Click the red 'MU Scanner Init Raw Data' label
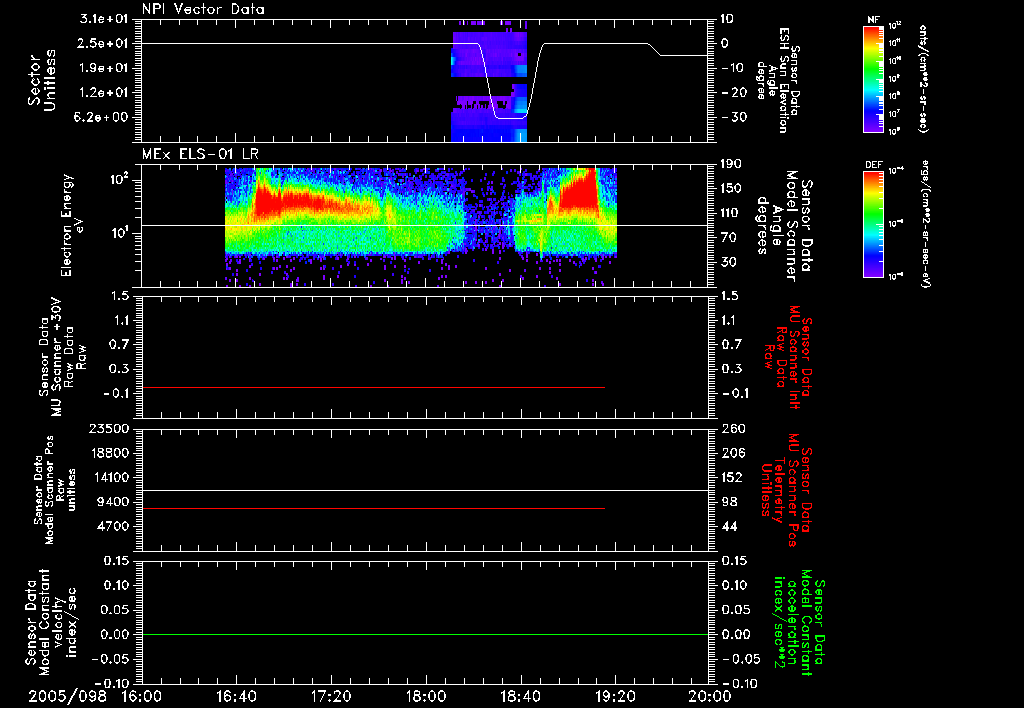This screenshot has height=708, width=1024. [x=789, y=357]
